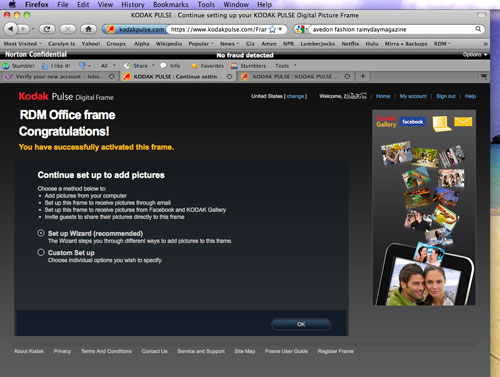Open the Kodak Gallery icon
Viewport: 500px width, 377px height.
(x=386, y=122)
